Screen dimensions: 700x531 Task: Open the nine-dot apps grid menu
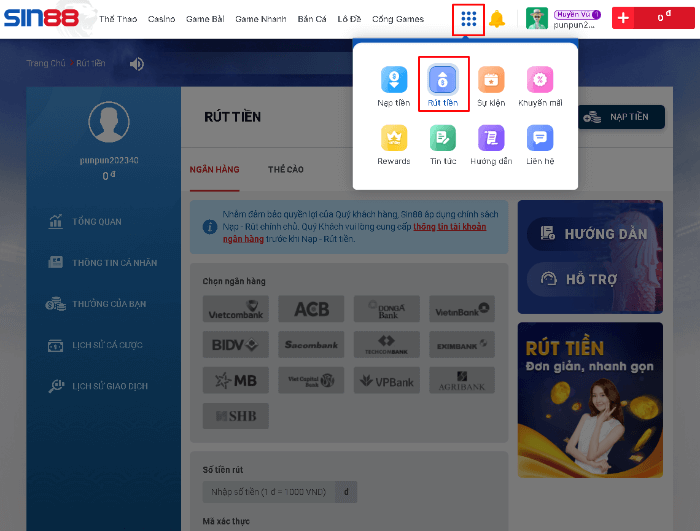coord(468,19)
